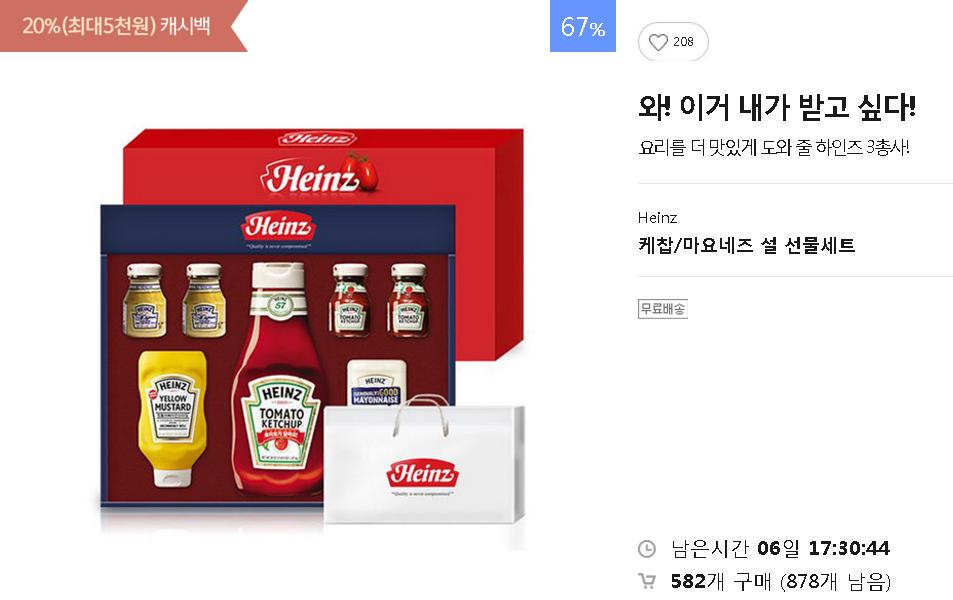The image size is (953, 600).
Task: Click the headline 와! 이거 내가 받고 싶다!
Action: click(x=777, y=107)
